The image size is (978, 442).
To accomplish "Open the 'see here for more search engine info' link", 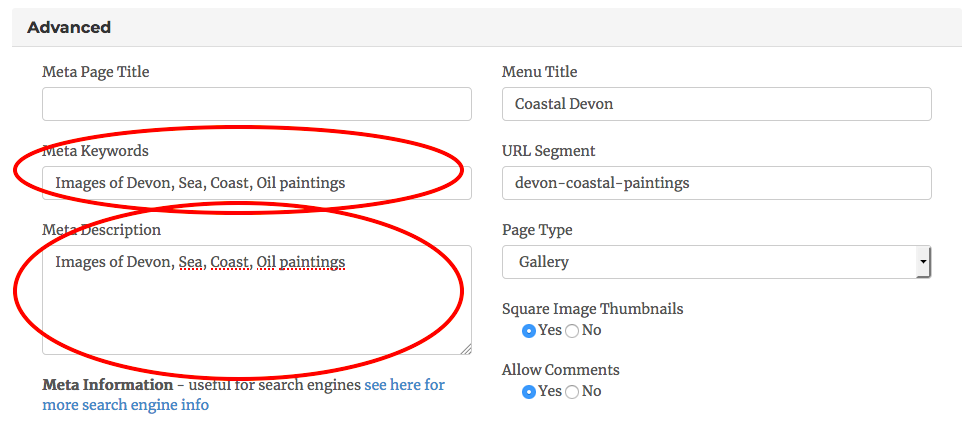I will pos(404,385).
